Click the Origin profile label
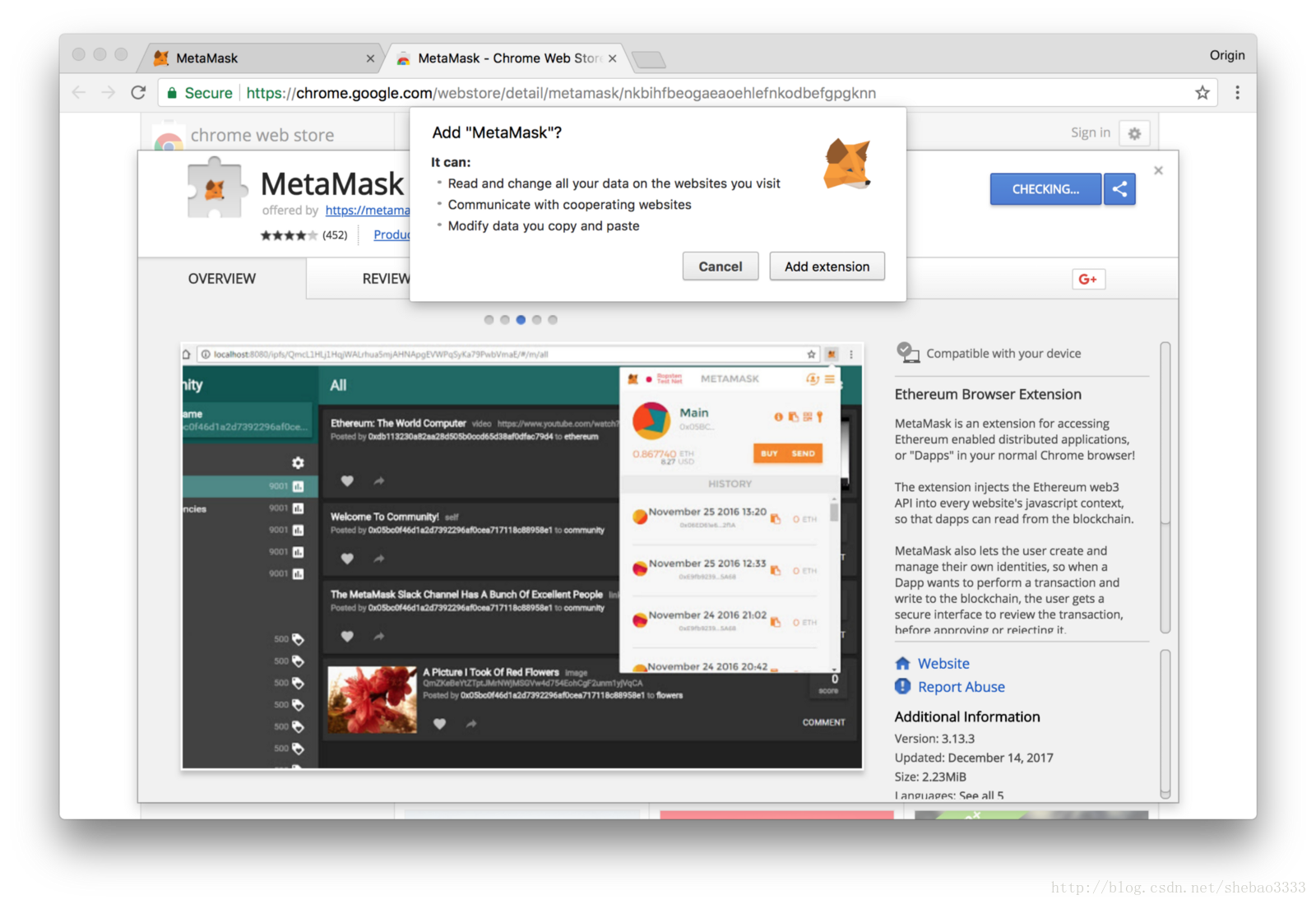 point(1226,55)
